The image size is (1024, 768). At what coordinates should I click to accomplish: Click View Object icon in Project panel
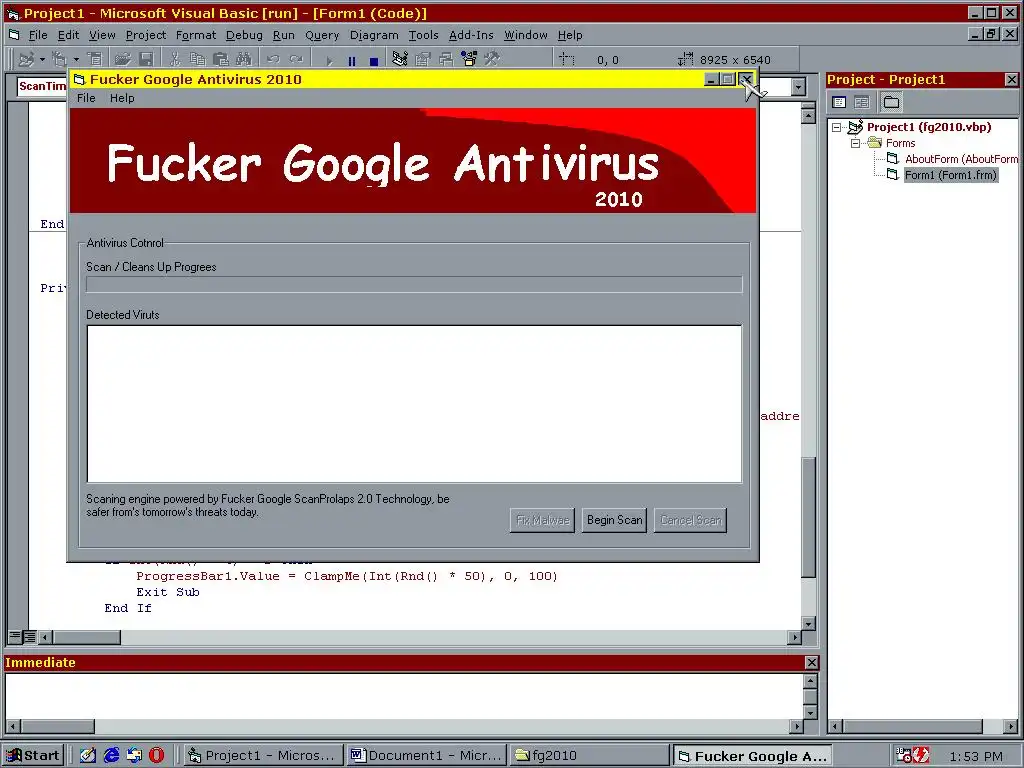(862, 102)
